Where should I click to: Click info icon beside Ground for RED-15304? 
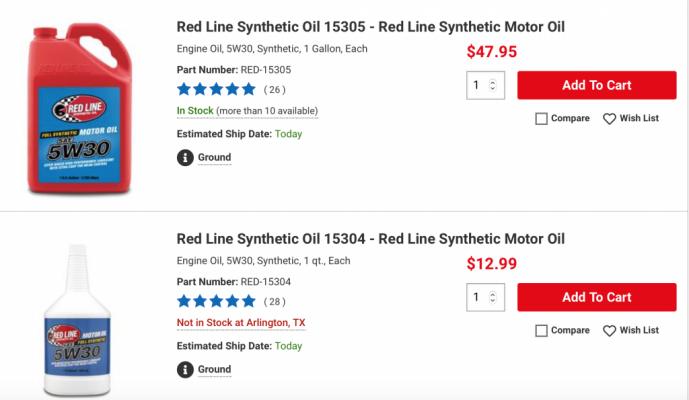[x=185, y=370]
